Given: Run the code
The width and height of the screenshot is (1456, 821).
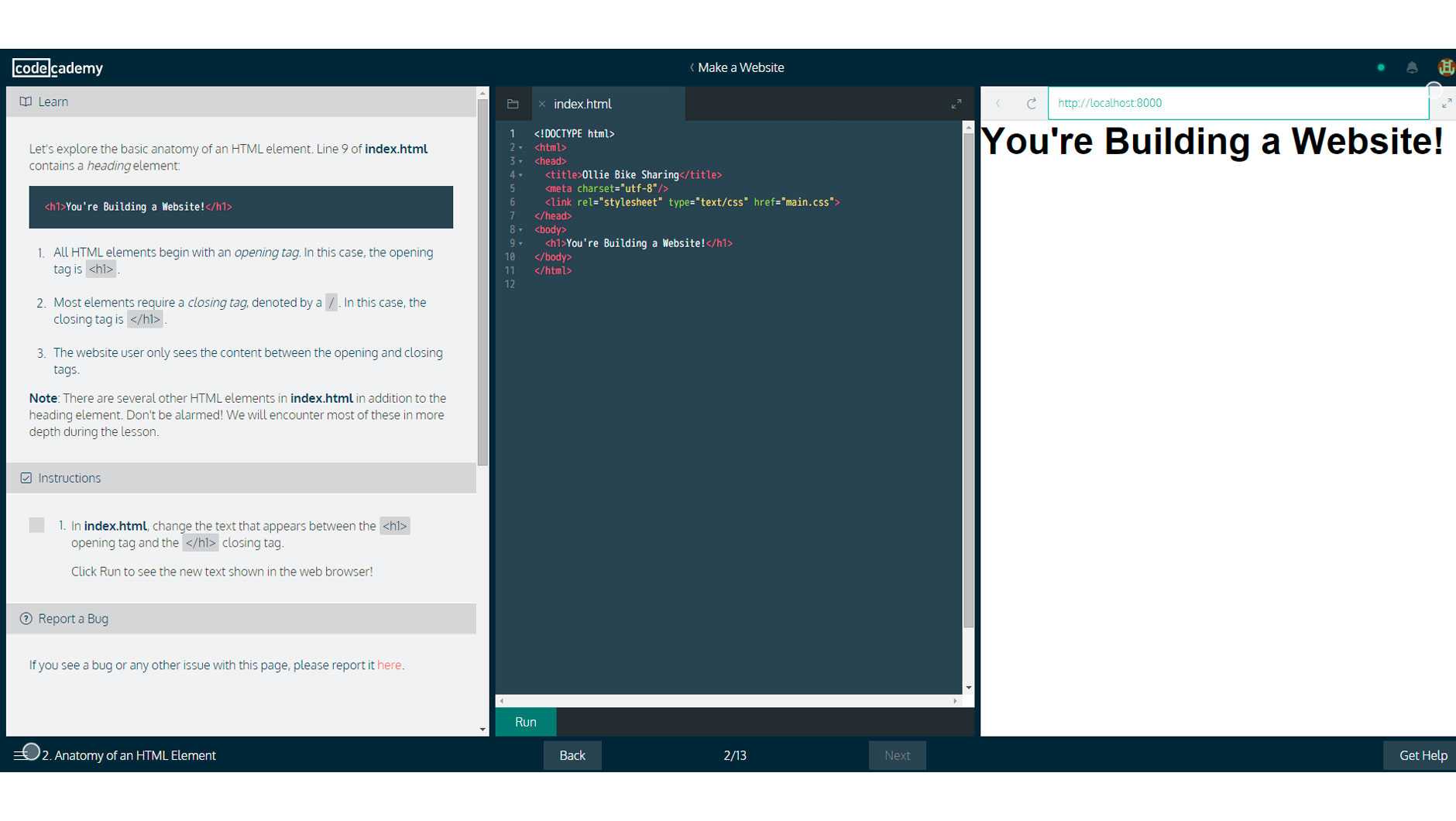Looking at the screenshot, I should click(x=525, y=722).
